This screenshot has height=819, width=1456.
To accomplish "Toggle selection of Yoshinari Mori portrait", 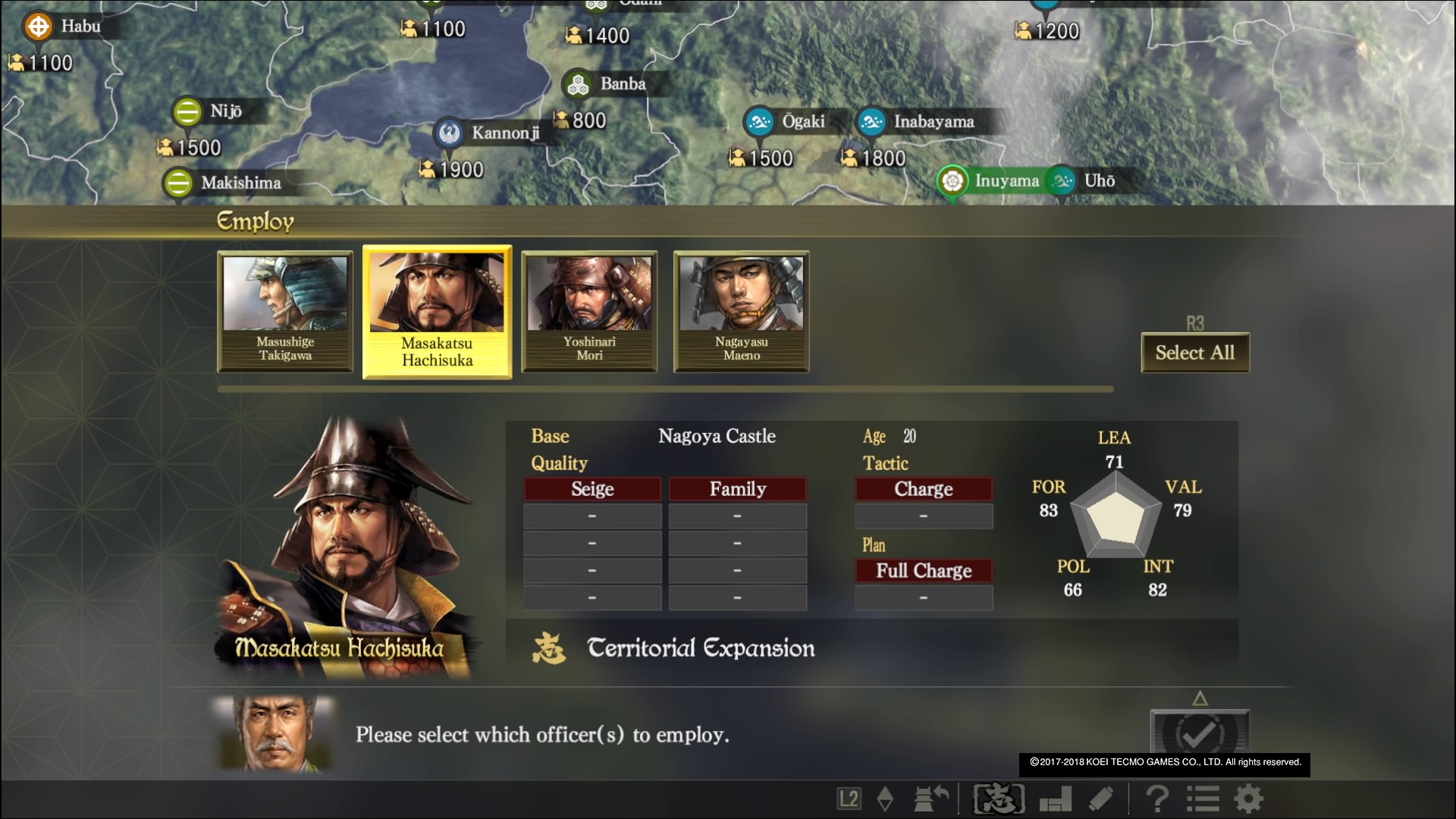I will tap(589, 311).
